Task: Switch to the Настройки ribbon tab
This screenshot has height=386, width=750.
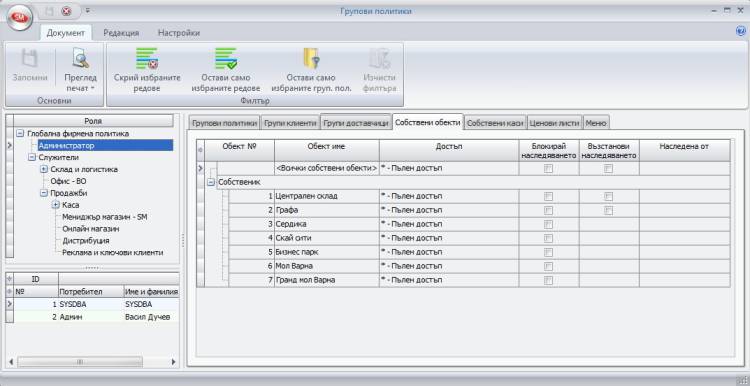Action: 179,33
